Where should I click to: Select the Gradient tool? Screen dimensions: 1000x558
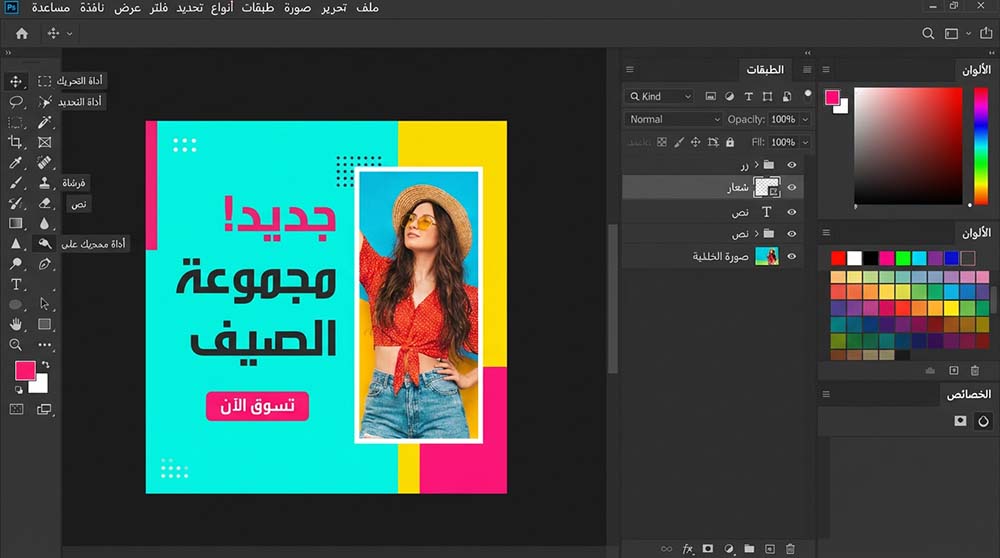16,223
